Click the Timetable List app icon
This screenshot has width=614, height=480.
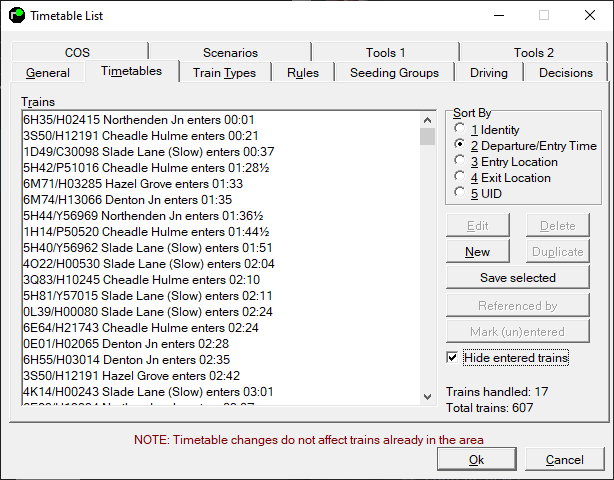tap(17, 16)
